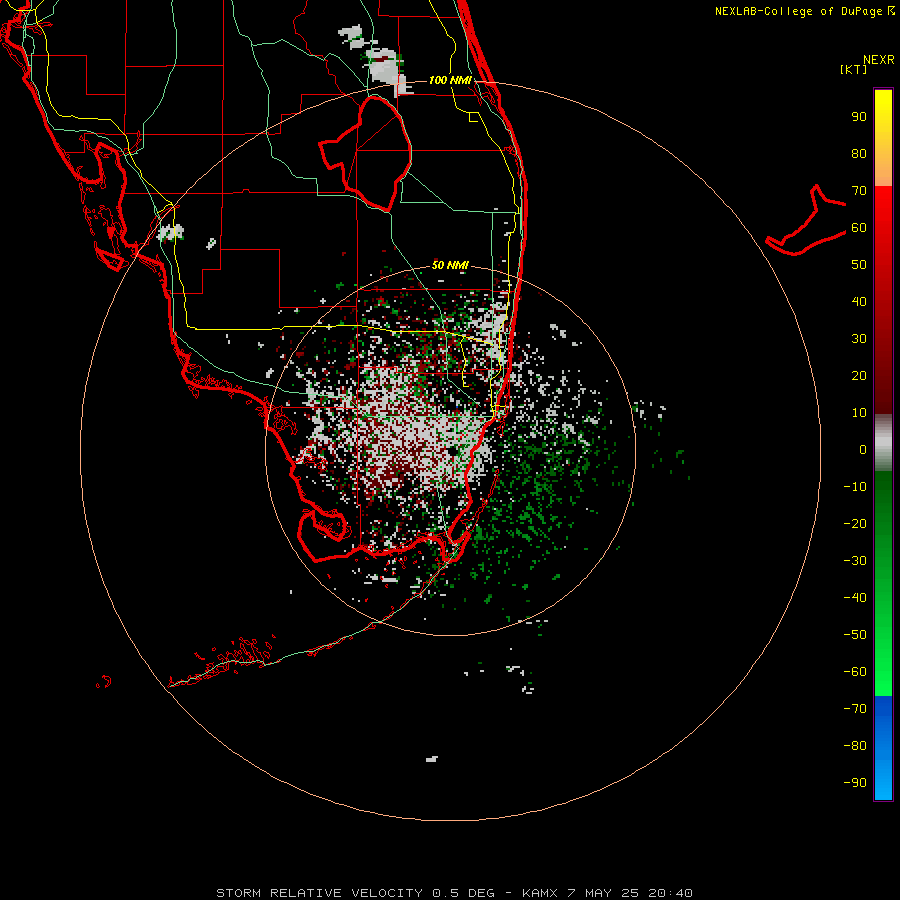Click the 50 NMI range ring label
The width and height of the screenshot is (900, 900).
pyautogui.click(x=450, y=265)
